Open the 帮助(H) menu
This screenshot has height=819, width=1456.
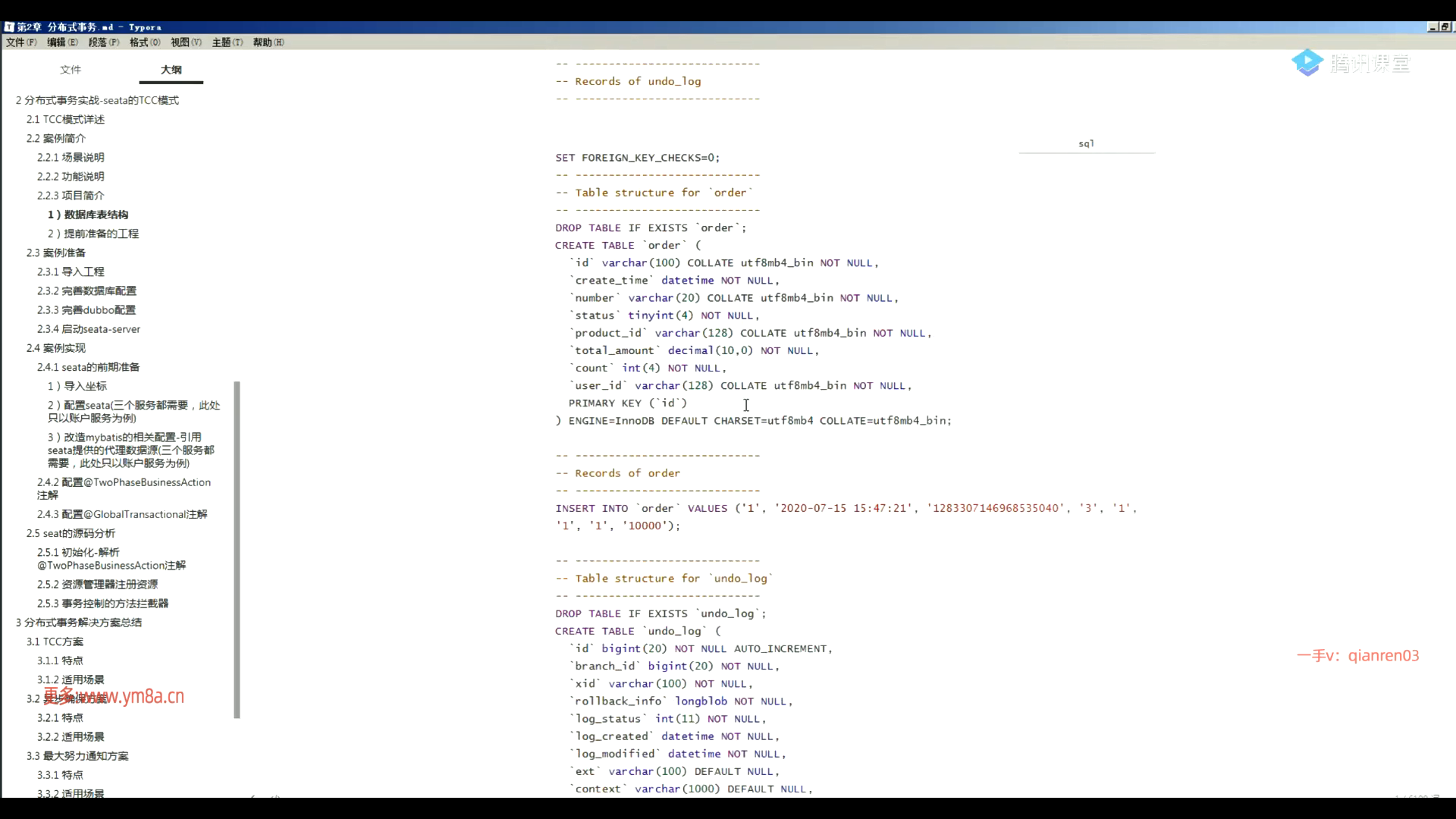(268, 42)
